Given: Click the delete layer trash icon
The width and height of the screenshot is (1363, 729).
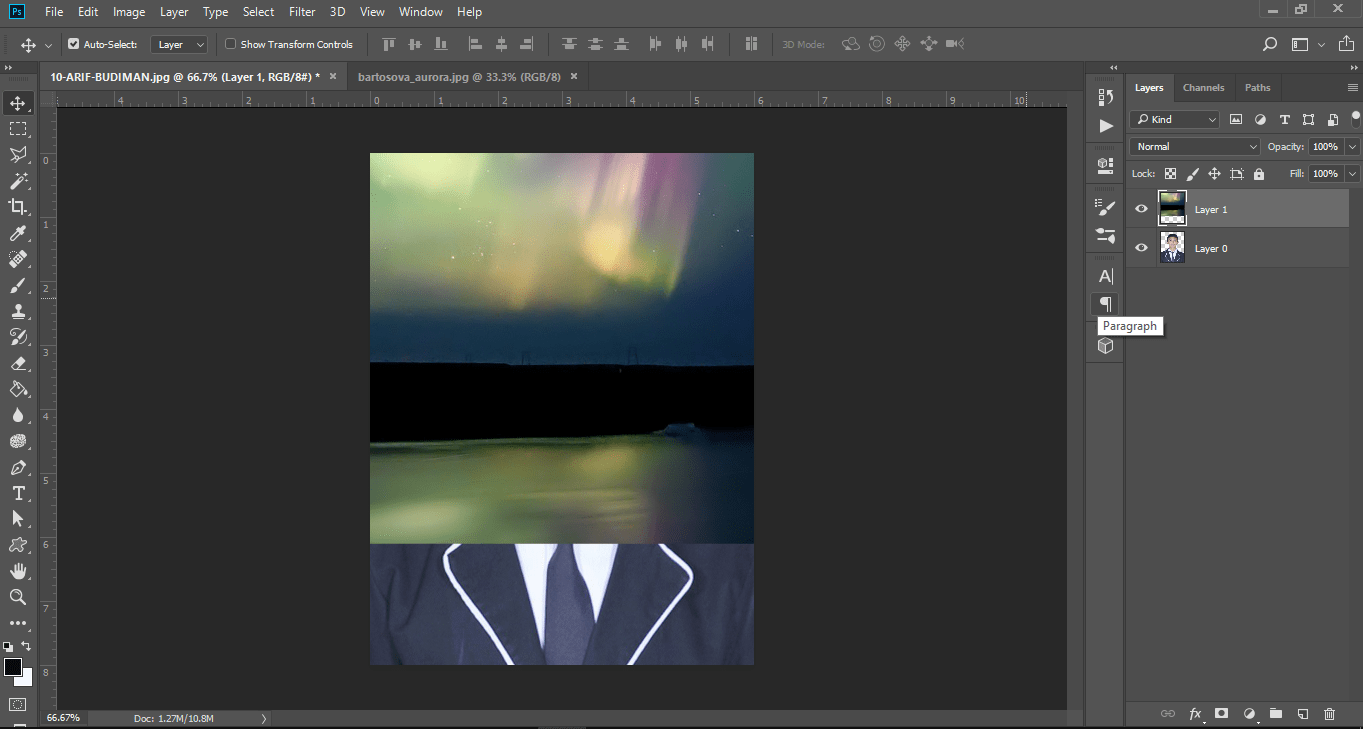Looking at the screenshot, I should point(1329,714).
